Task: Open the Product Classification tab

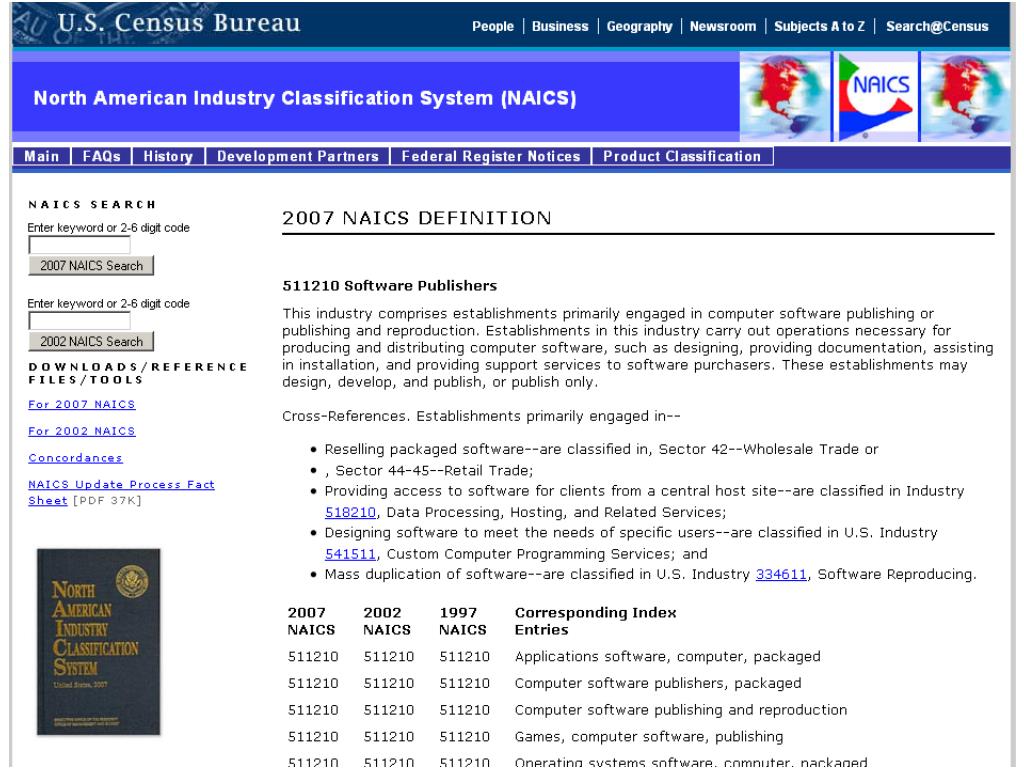Action: click(x=682, y=156)
